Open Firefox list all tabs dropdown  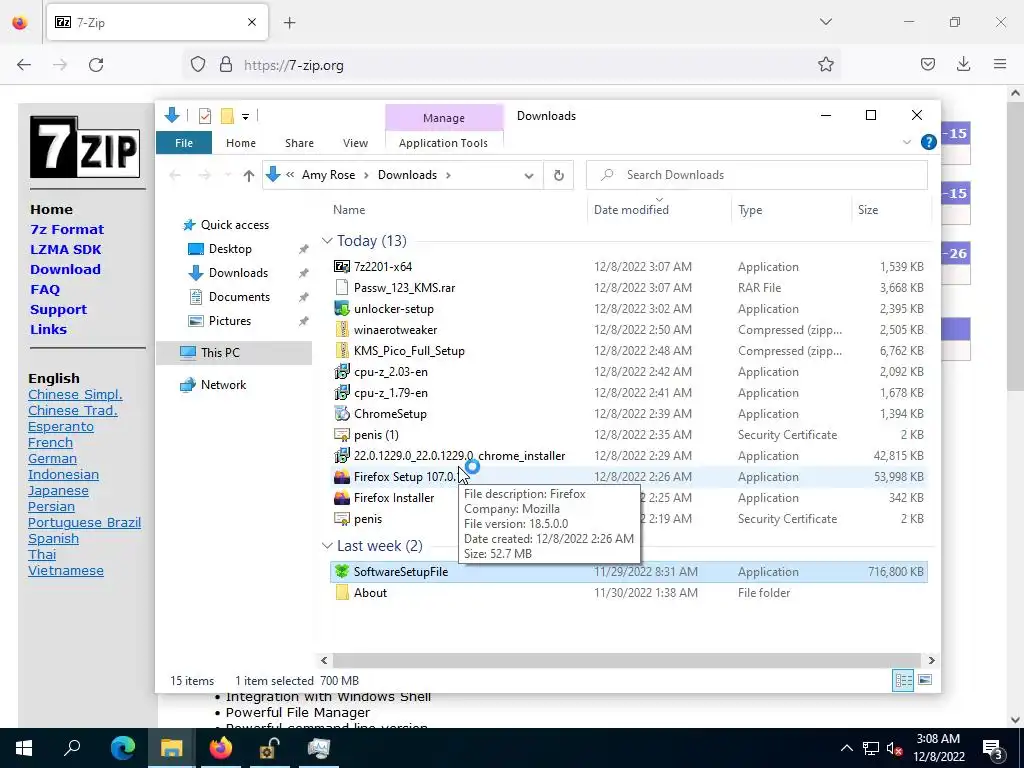825,22
